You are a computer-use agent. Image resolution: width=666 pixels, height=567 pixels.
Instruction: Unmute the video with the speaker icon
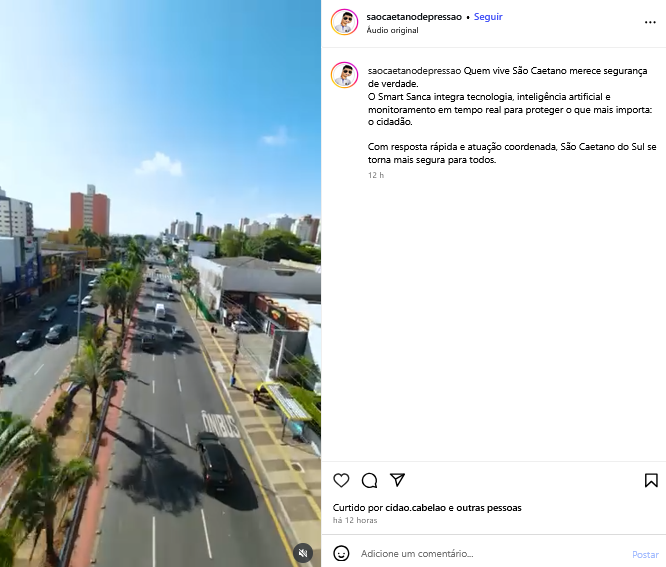coord(303,553)
